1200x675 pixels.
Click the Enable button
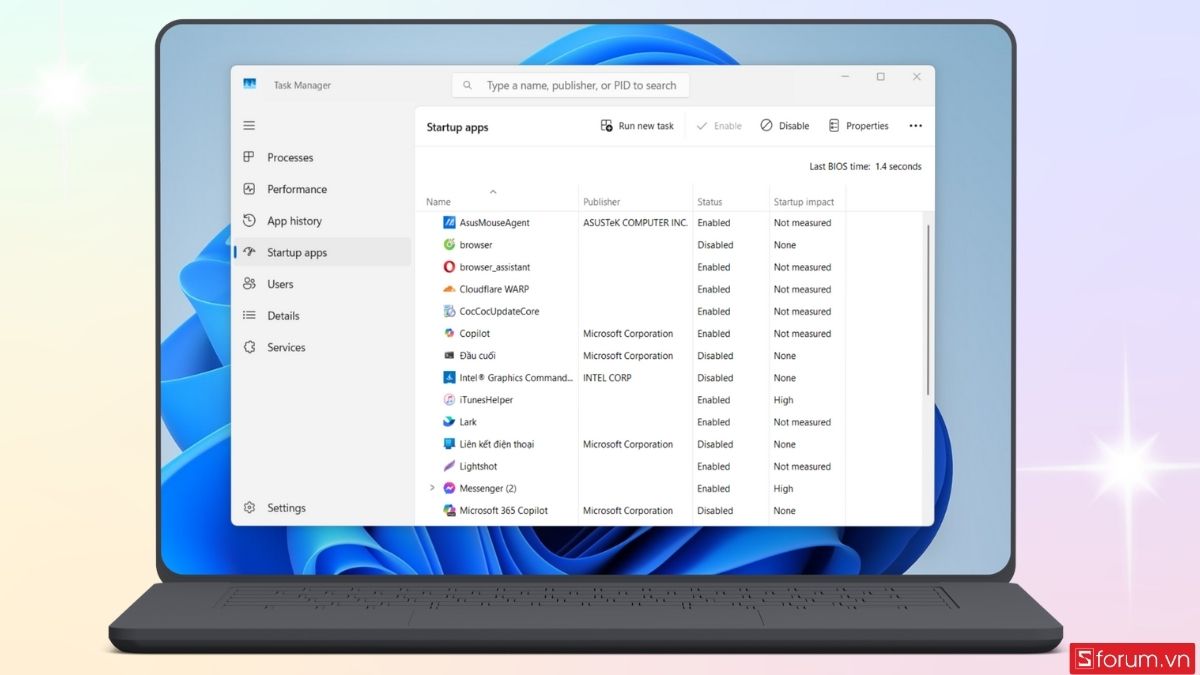pos(719,126)
